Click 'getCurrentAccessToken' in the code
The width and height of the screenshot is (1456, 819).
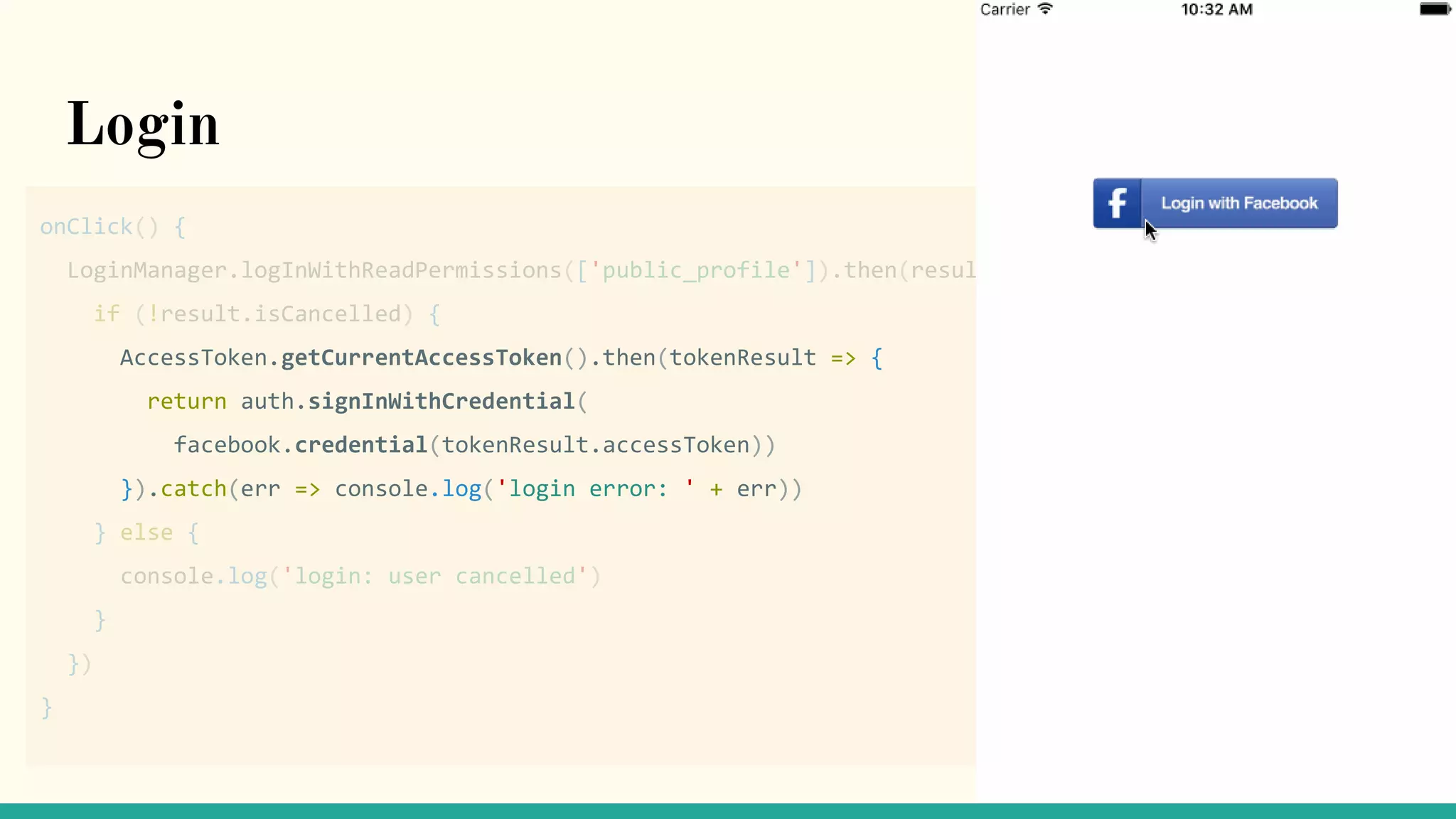tap(422, 358)
